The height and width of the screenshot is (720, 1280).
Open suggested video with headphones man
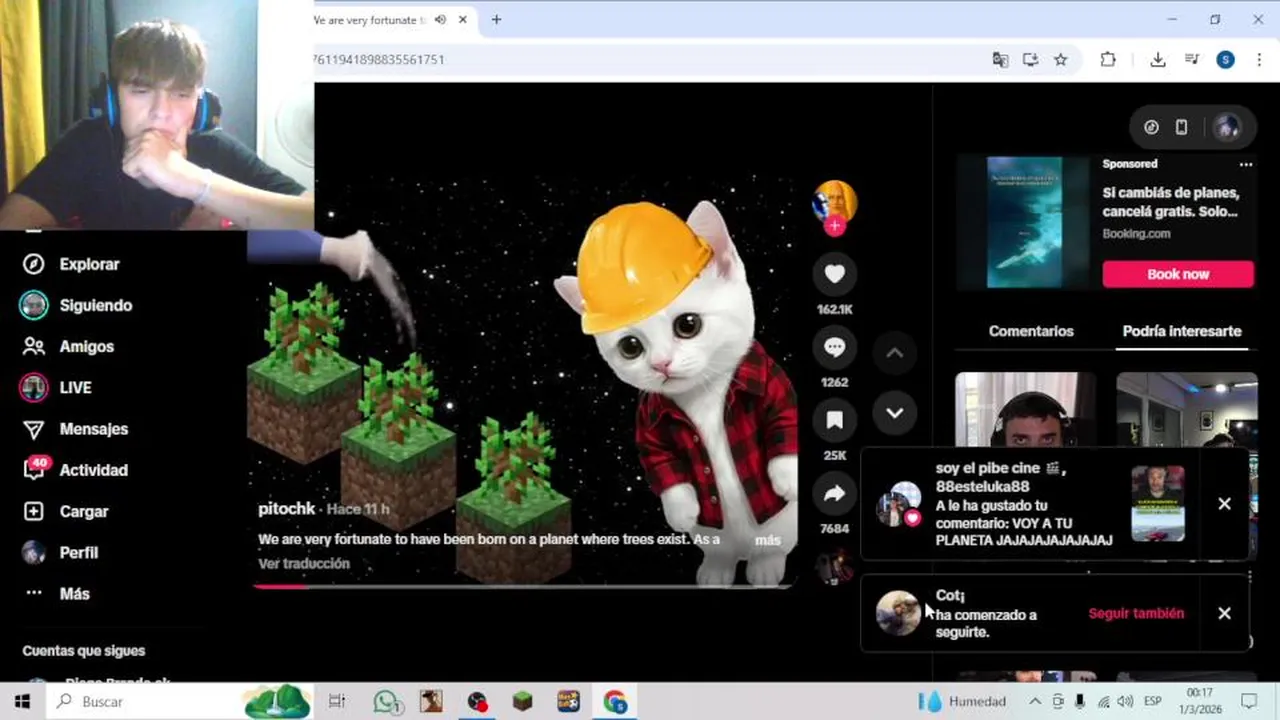tap(1025, 410)
